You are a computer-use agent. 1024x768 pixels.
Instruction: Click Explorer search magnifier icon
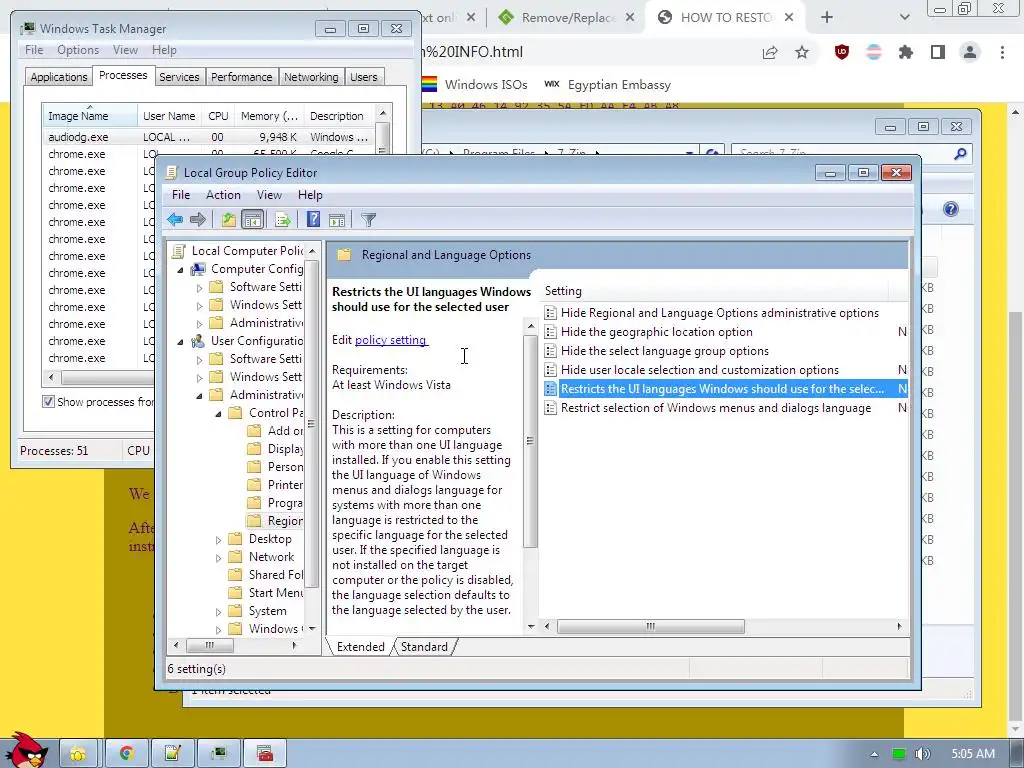[x=960, y=154]
